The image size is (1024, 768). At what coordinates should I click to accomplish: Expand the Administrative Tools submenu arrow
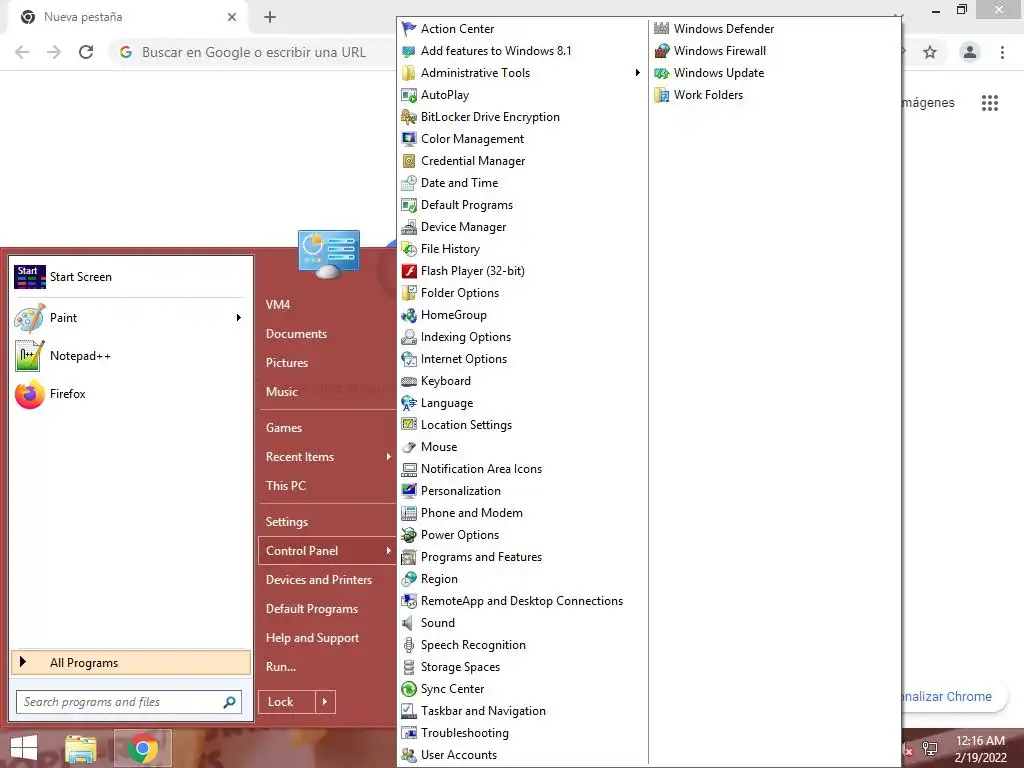pyautogui.click(x=637, y=72)
